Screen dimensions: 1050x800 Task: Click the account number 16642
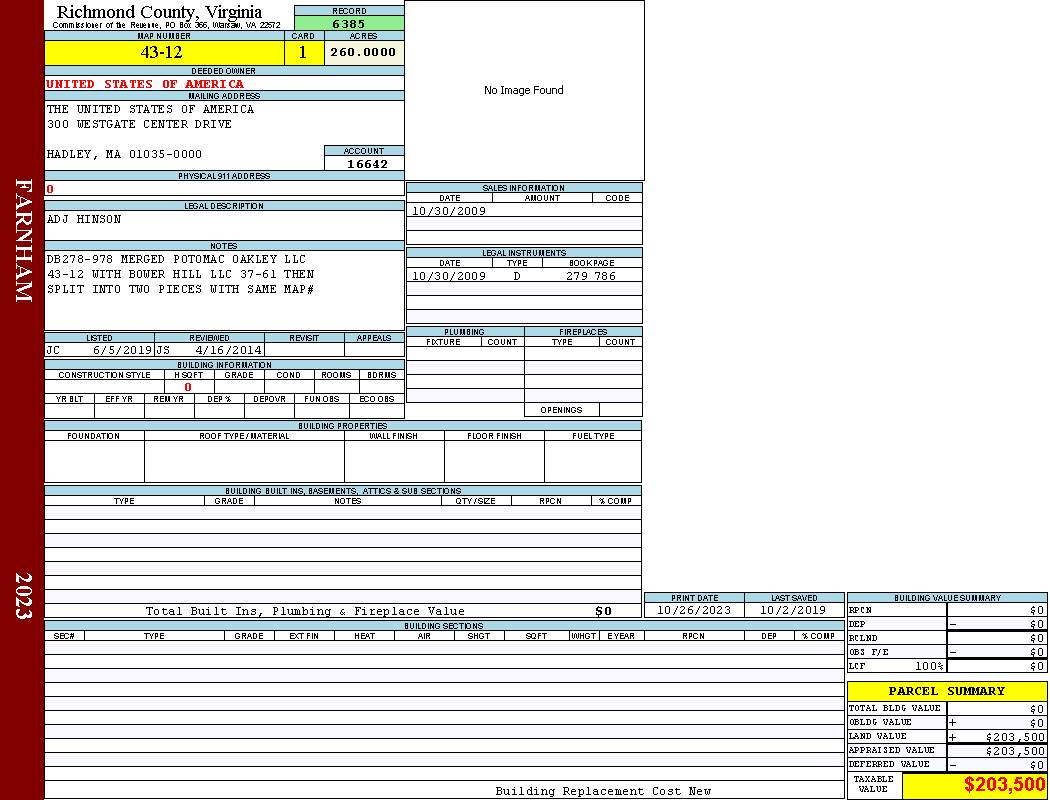(366, 164)
